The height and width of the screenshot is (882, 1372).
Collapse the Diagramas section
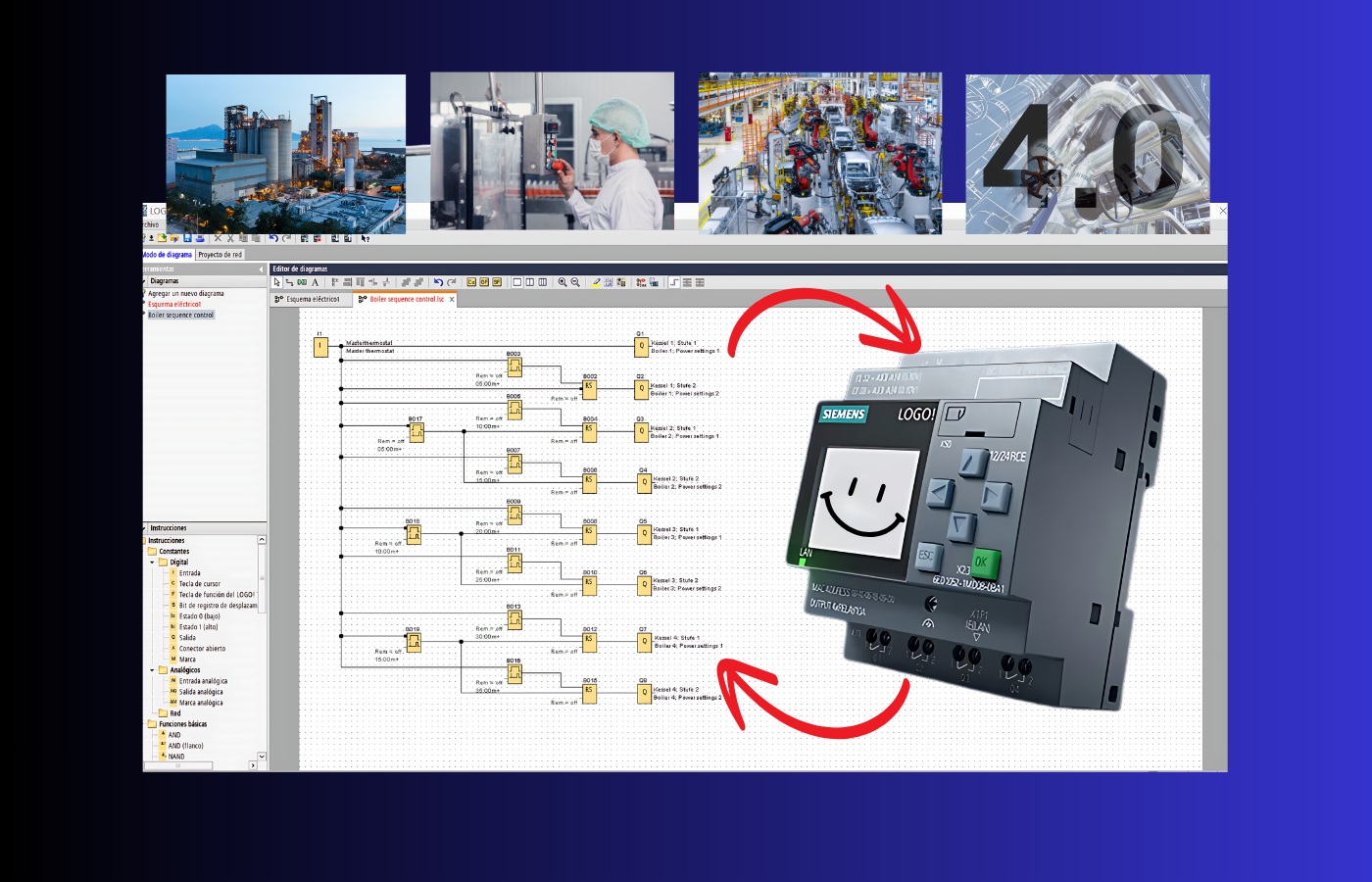(x=145, y=281)
